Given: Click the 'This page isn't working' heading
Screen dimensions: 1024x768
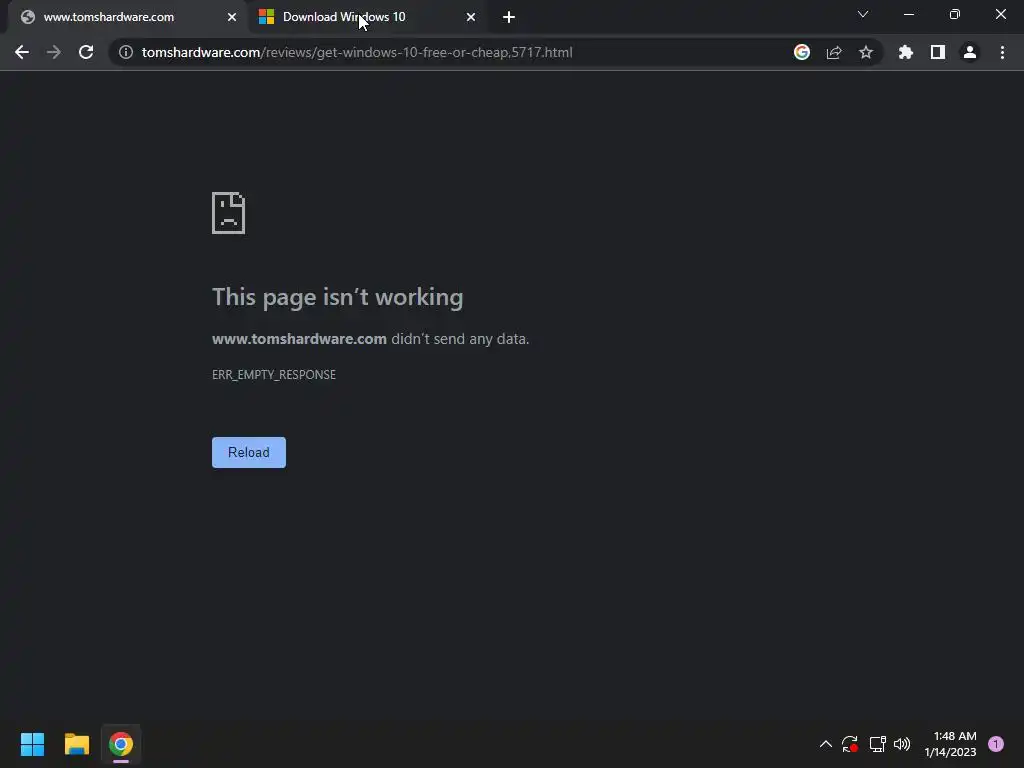Looking at the screenshot, I should [338, 297].
